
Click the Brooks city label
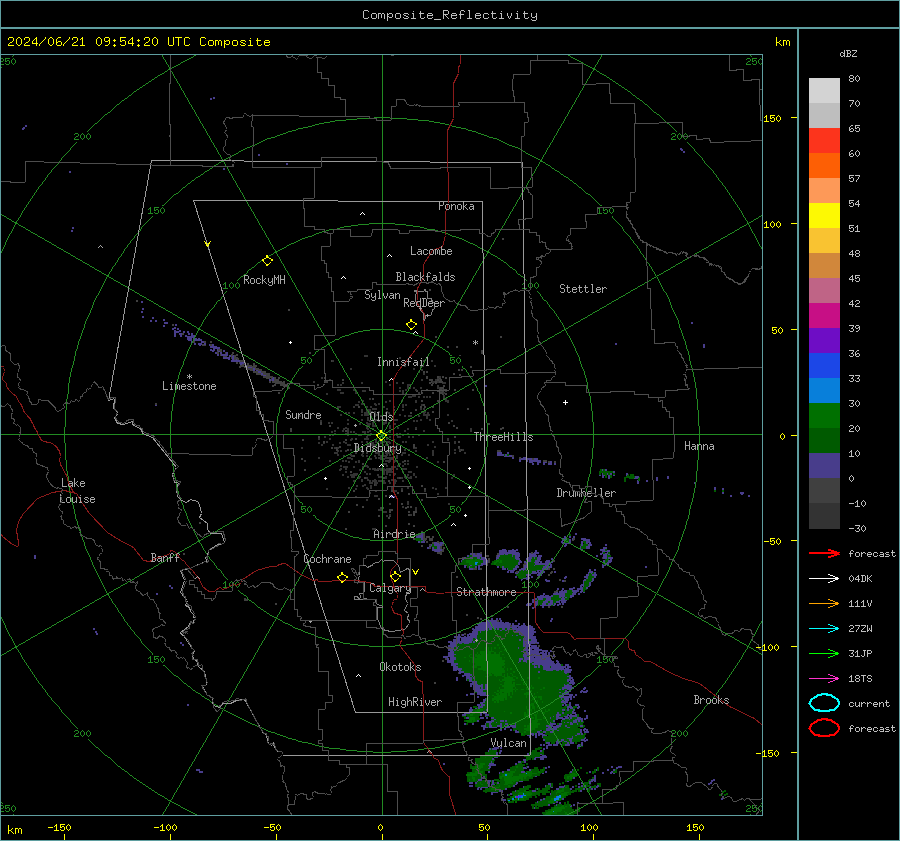[x=711, y=700]
